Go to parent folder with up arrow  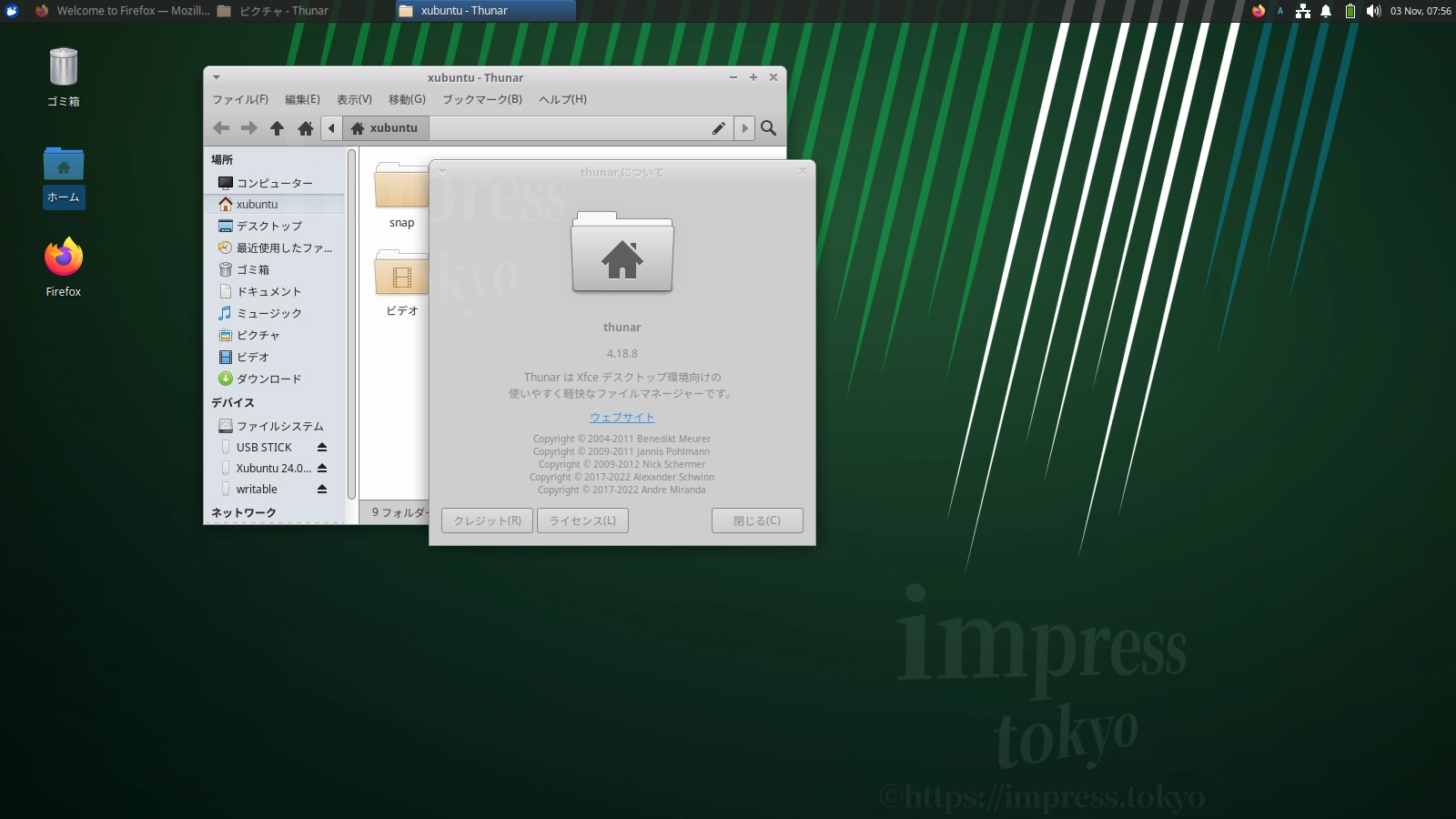[278, 128]
